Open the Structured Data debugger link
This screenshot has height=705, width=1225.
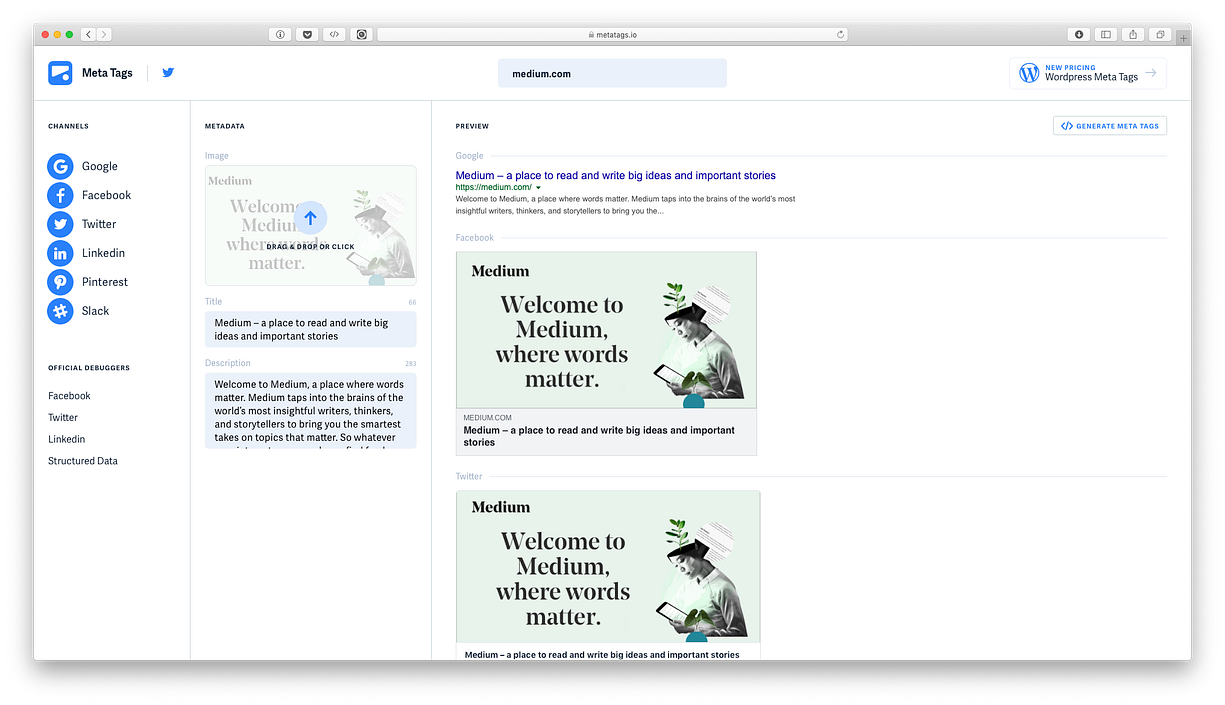pyautogui.click(x=83, y=461)
